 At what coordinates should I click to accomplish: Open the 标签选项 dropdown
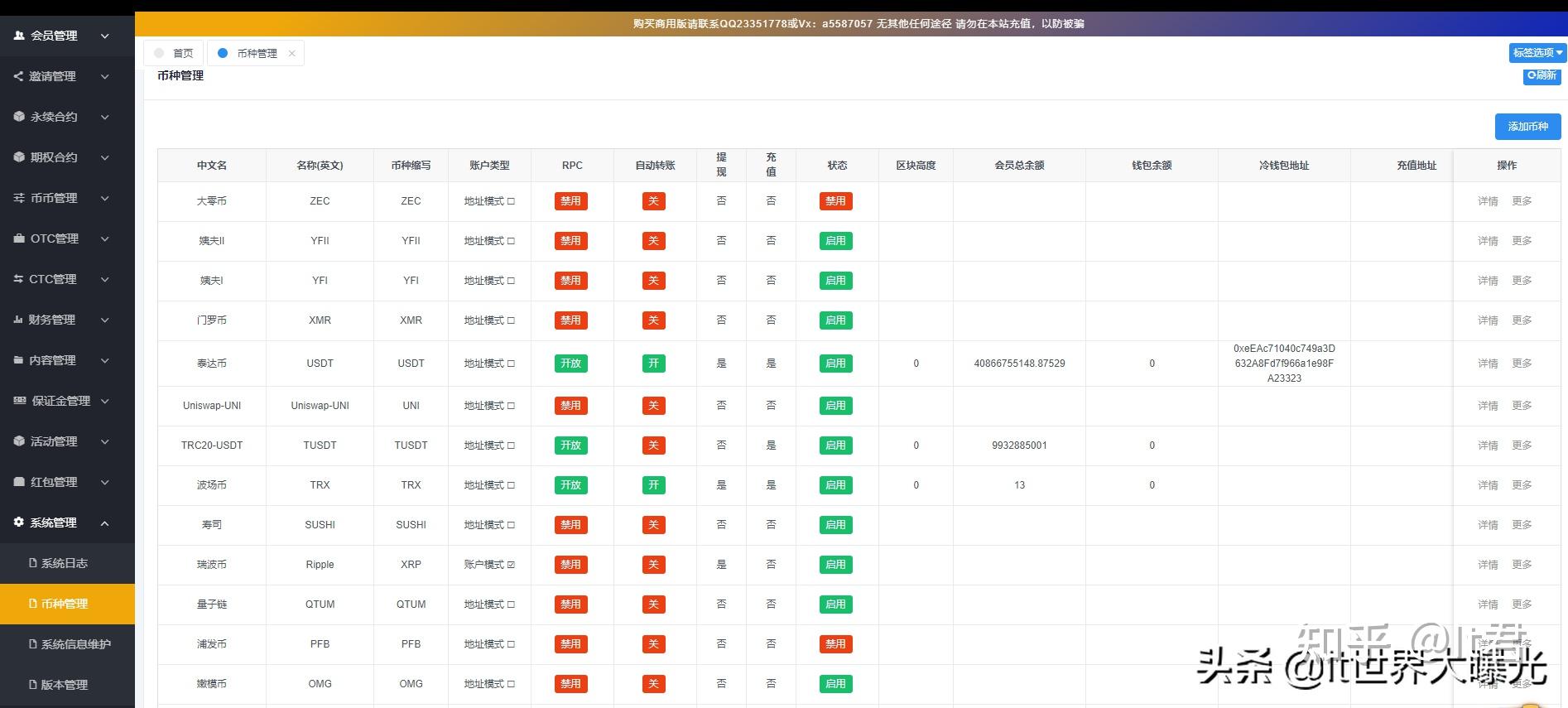click(1537, 52)
